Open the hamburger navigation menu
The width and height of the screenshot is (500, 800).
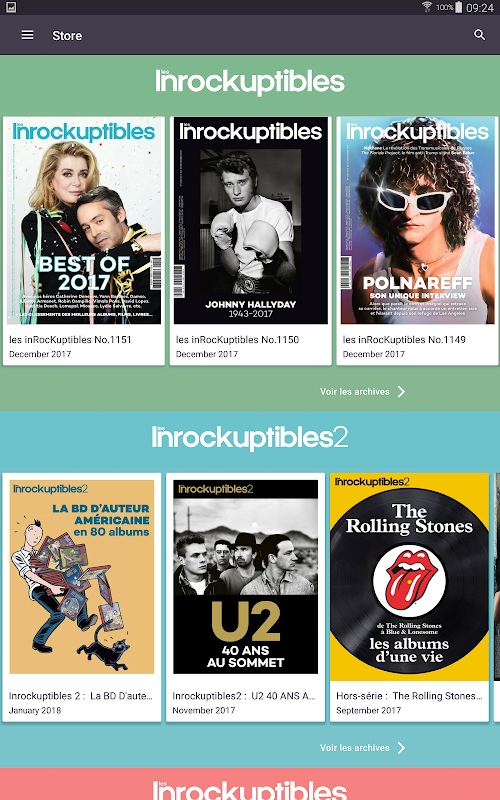(x=27, y=35)
